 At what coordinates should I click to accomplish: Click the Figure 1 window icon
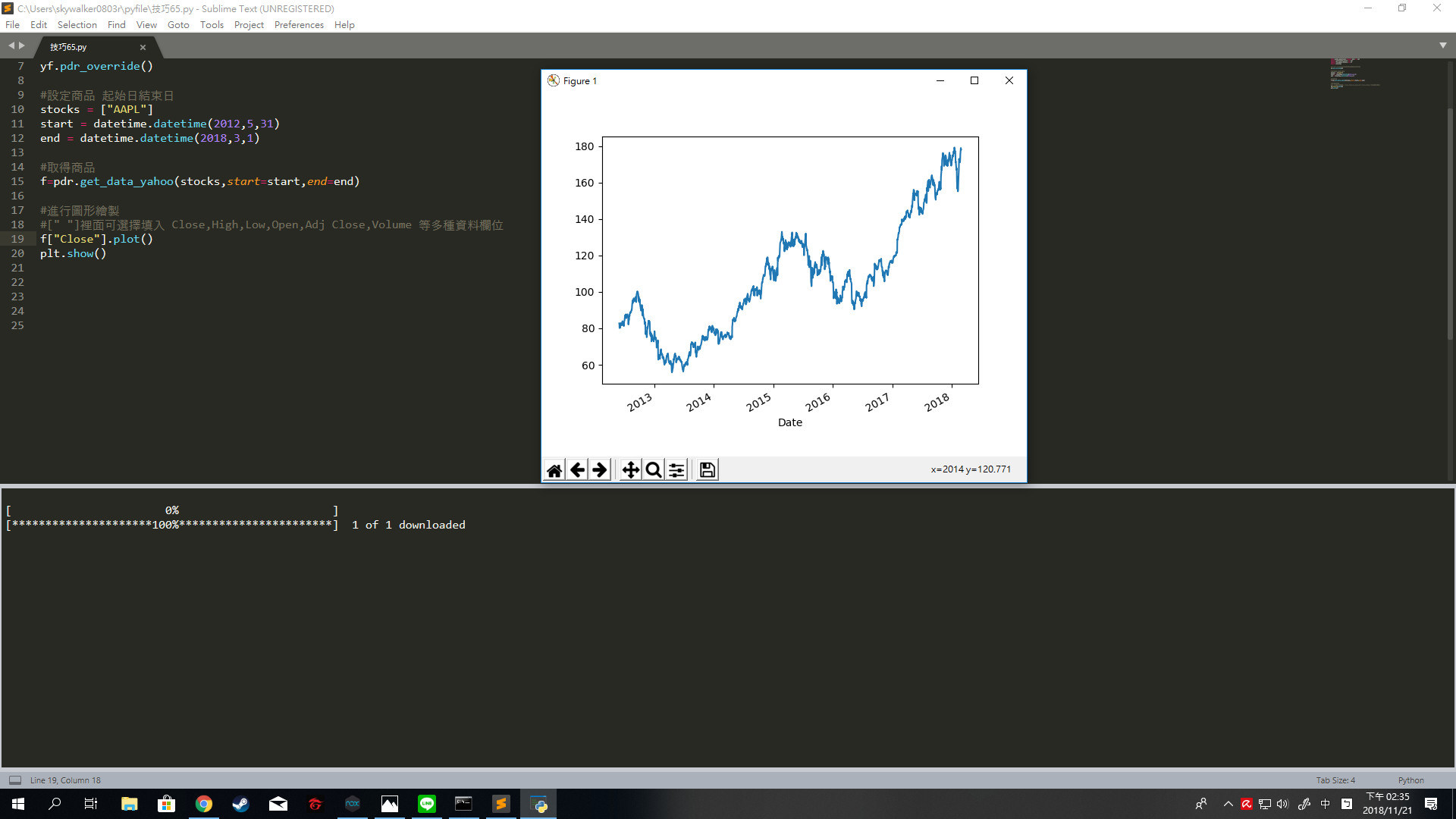(553, 80)
